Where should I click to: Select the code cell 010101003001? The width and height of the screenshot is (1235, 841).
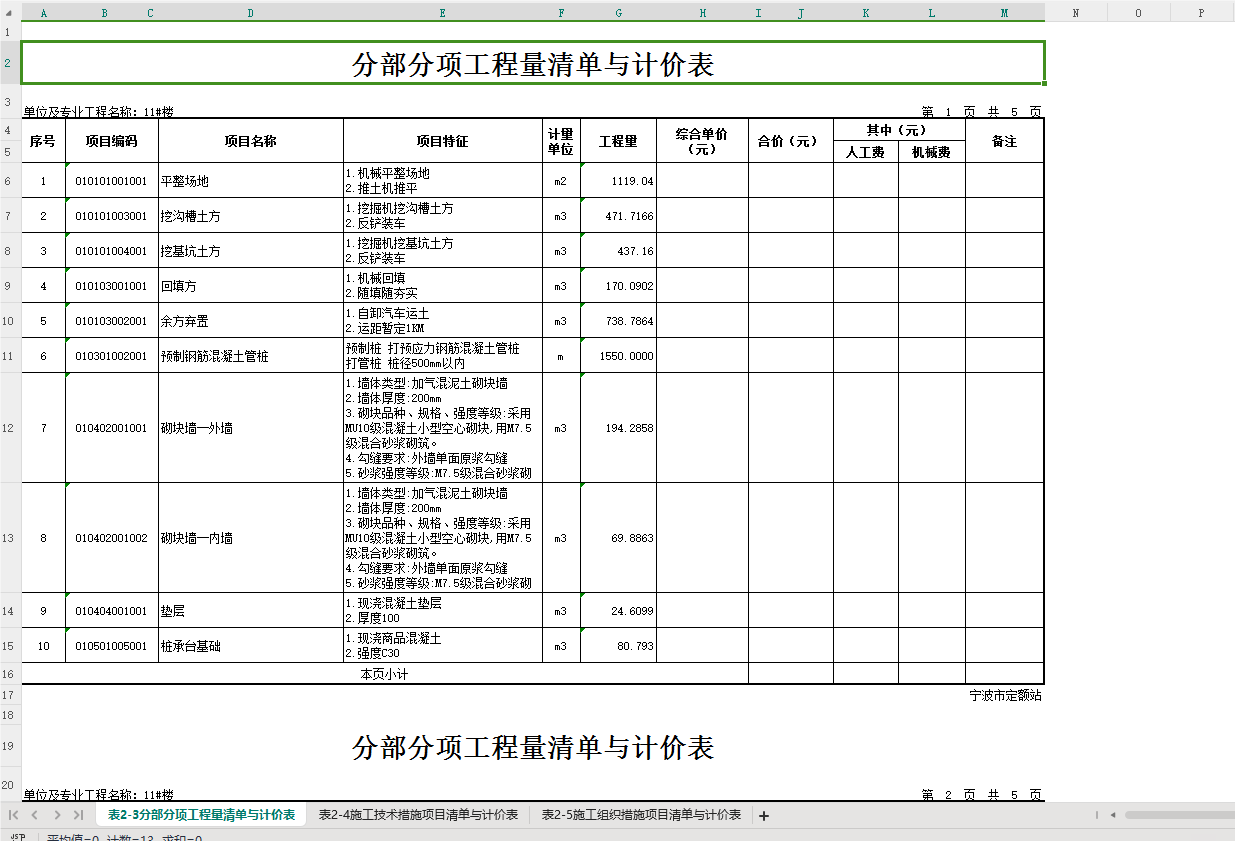point(112,216)
